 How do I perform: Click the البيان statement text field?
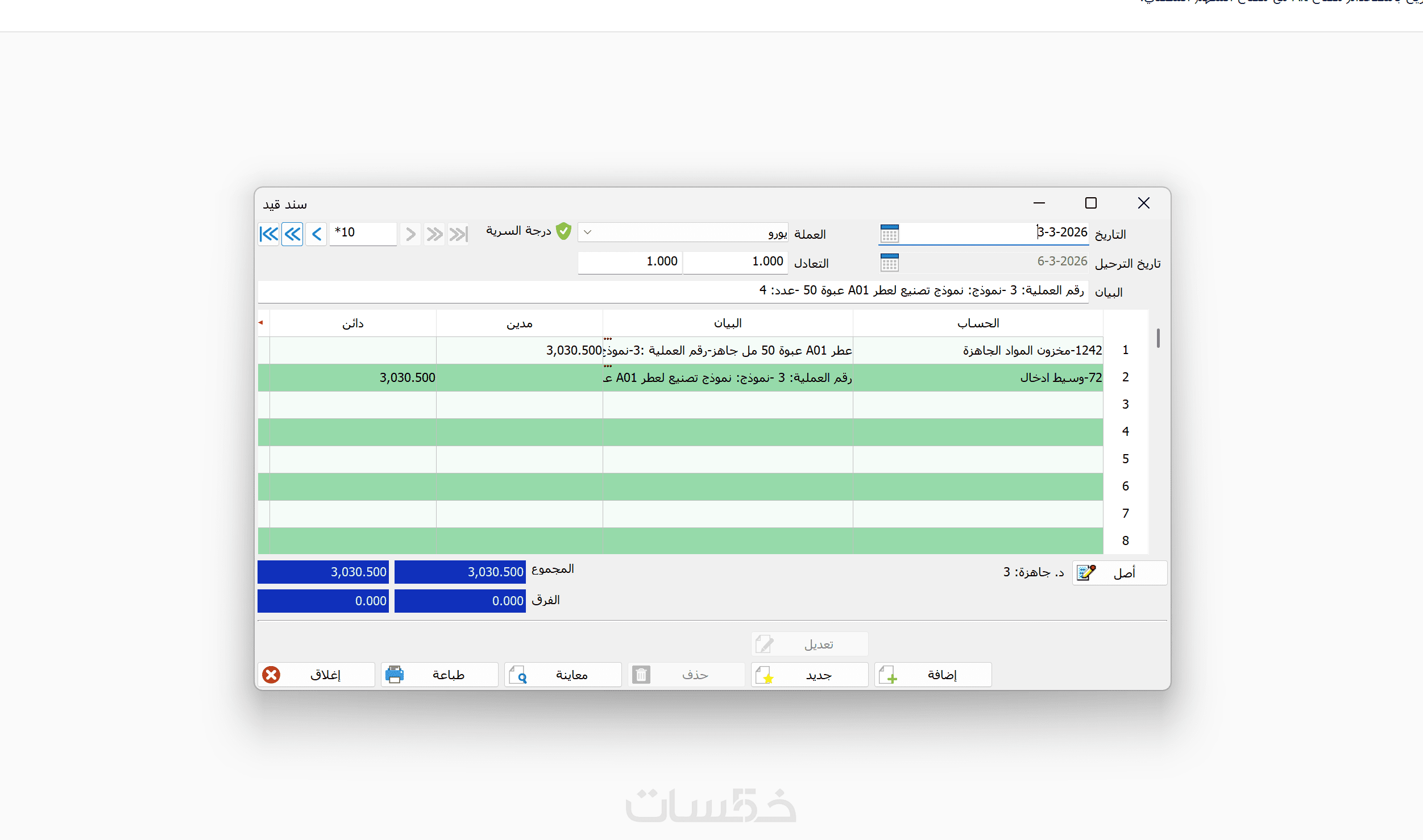[x=673, y=291]
